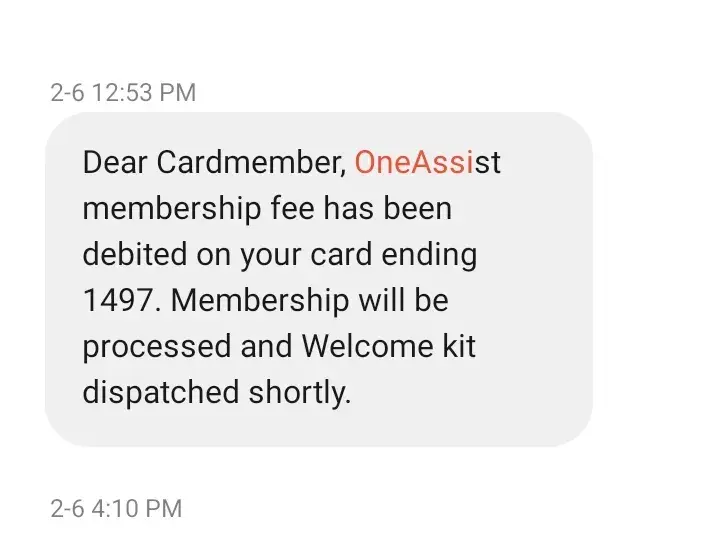The height and width of the screenshot is (550, 720).
Task: Tap the time 12:53 PM
Action: tap(143, 93)
